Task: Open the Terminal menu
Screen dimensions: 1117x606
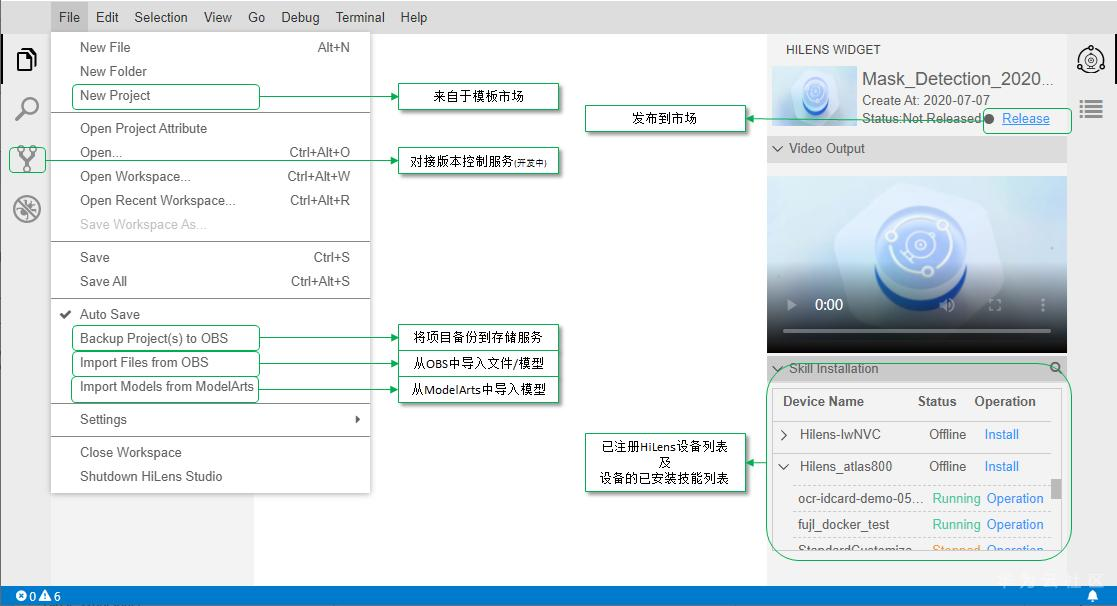Action: coord(360,17)
